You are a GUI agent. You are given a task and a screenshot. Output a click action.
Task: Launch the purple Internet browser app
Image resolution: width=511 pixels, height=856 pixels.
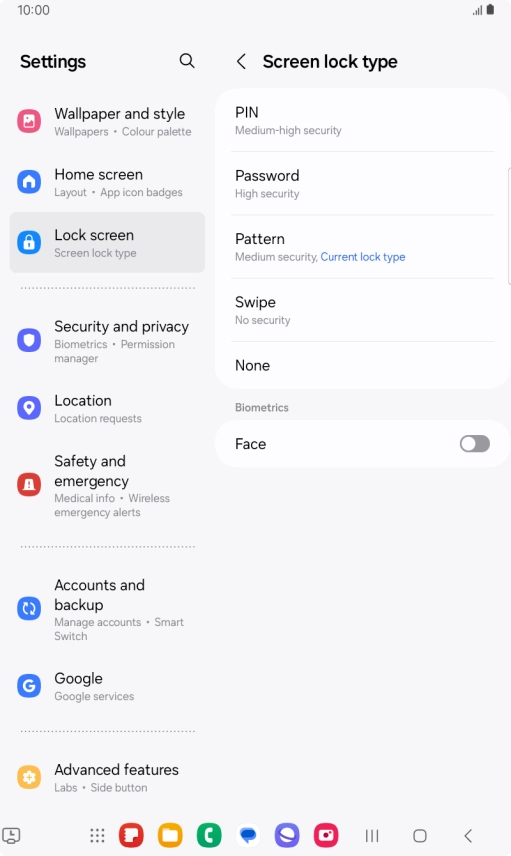pyautogui.click(x=287, y=835)
